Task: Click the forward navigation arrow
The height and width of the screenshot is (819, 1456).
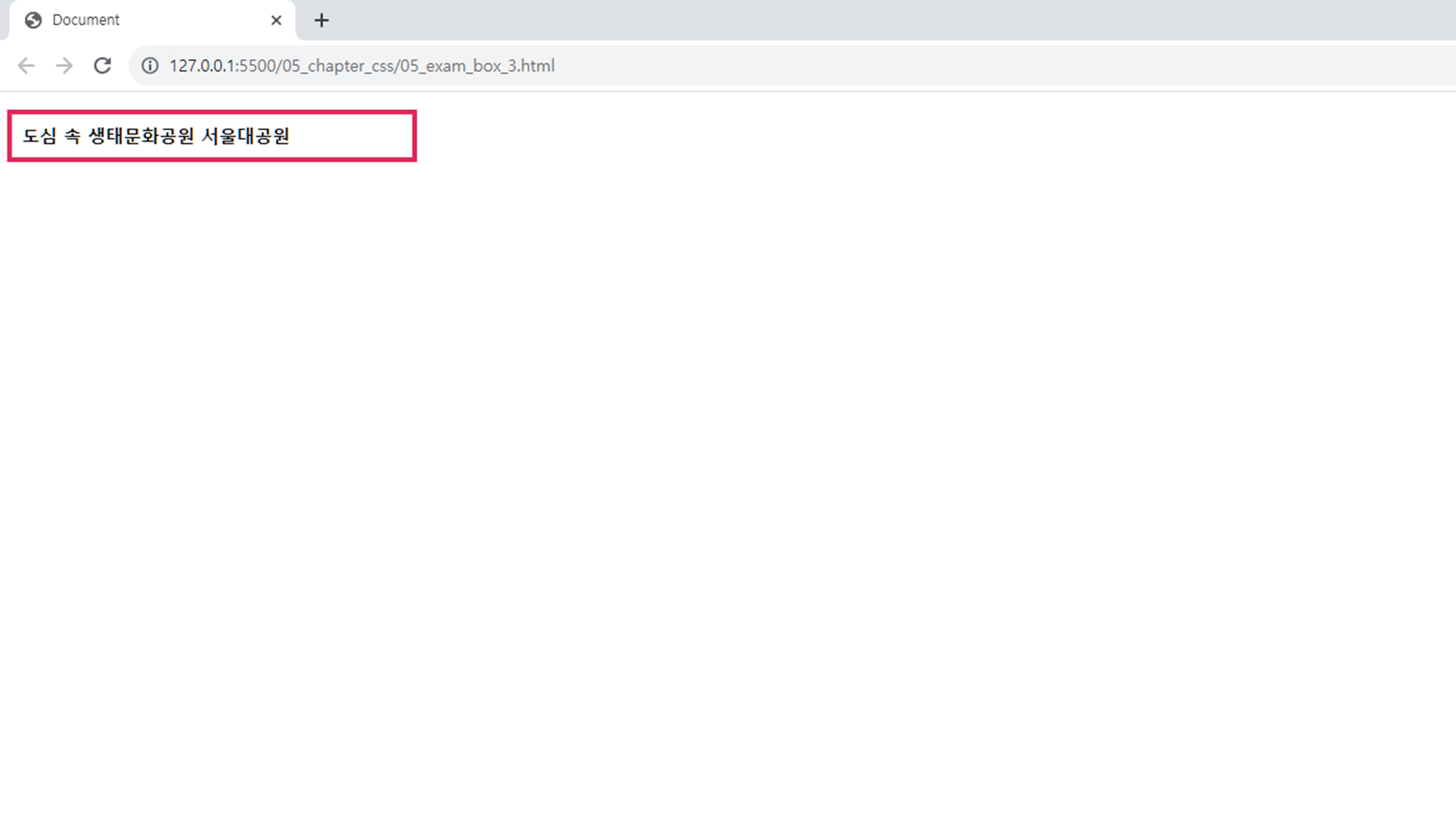Action: (x=64, y=66)
